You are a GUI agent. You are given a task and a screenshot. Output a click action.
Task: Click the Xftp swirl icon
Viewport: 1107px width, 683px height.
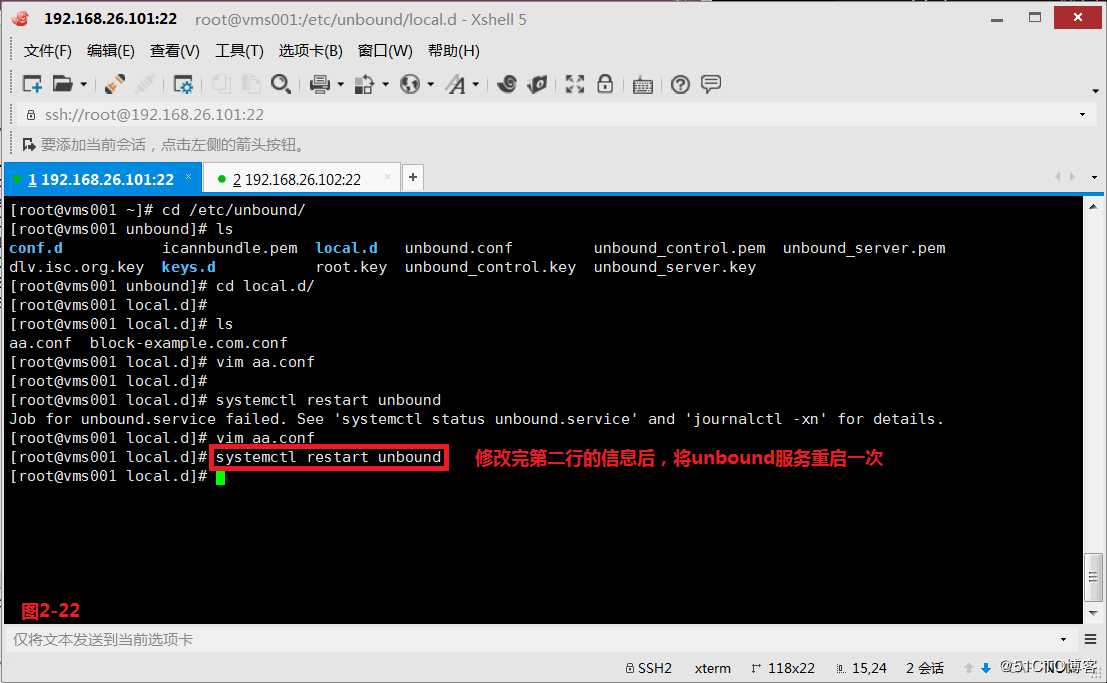point(506,85)
